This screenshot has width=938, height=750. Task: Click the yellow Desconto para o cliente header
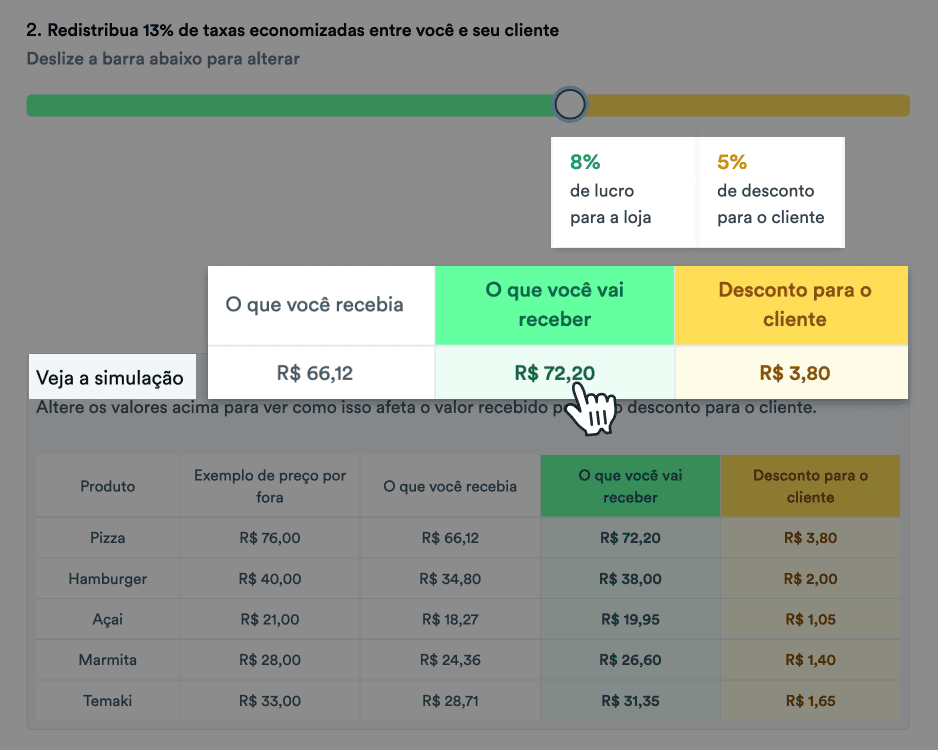(791, 305)
